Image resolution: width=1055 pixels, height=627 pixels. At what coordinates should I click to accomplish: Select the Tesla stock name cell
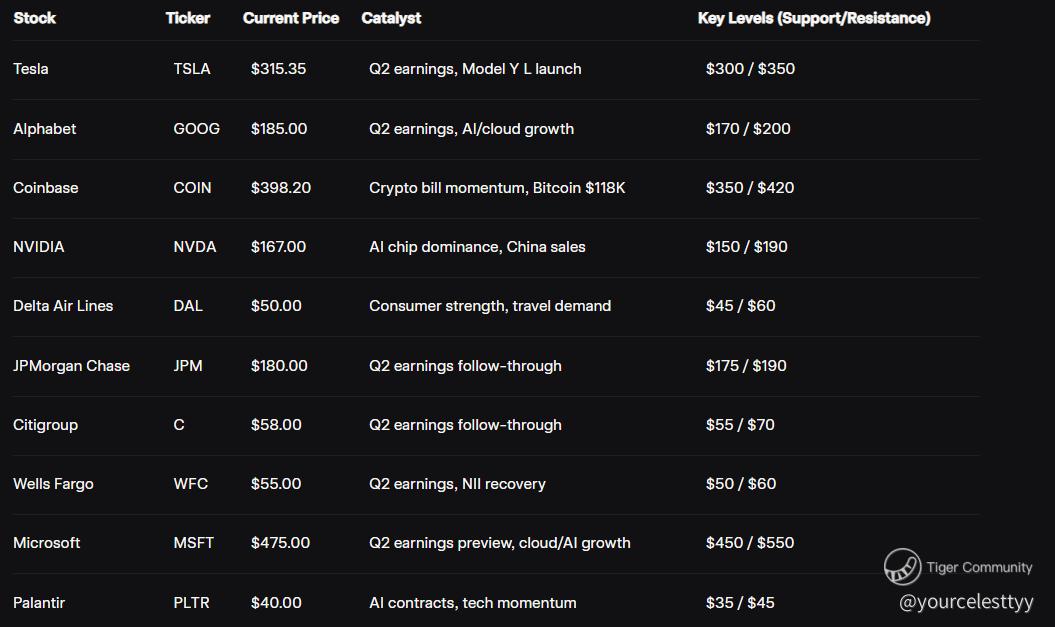tap(31, 69)
